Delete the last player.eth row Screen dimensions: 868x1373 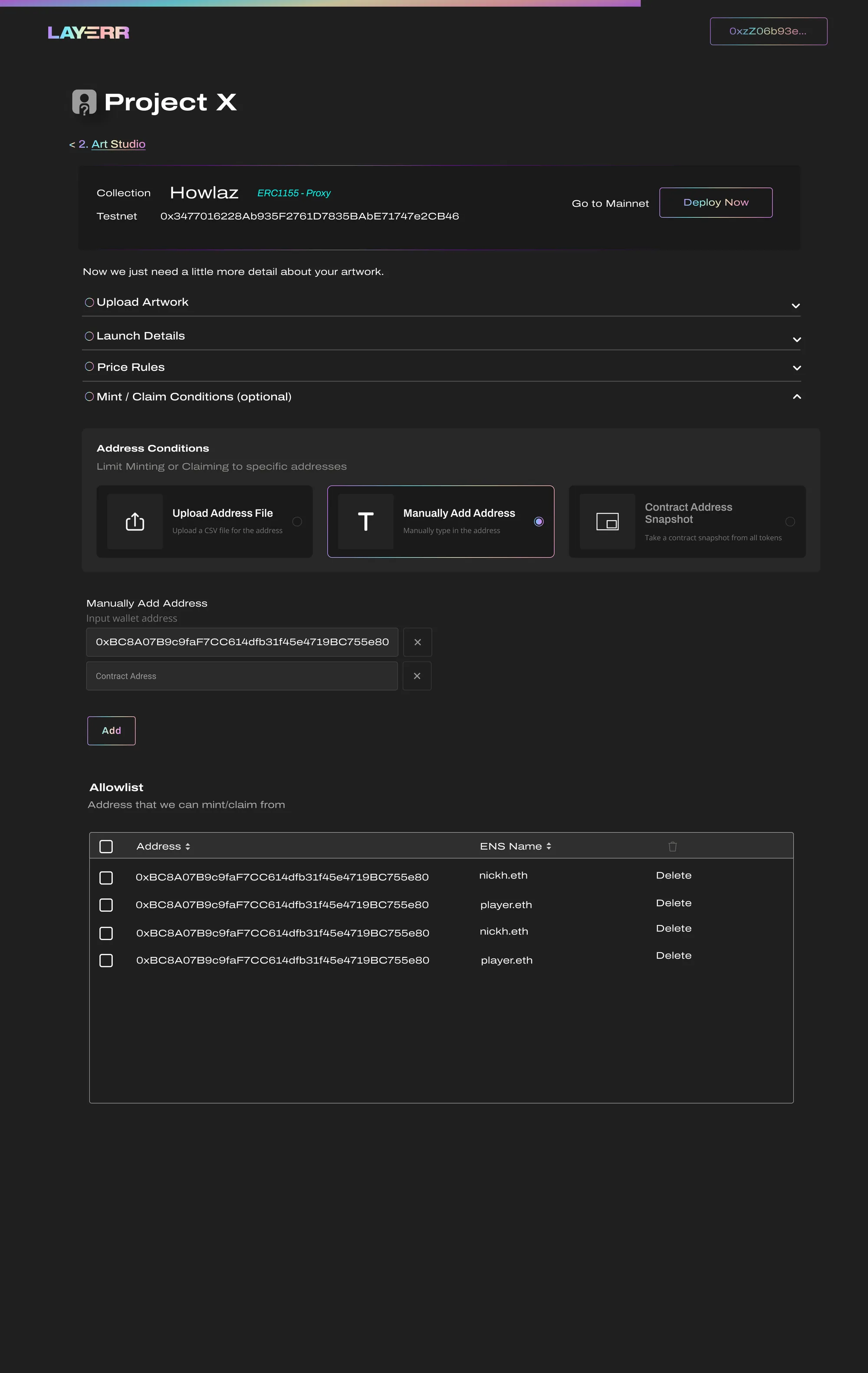[674, 955]
